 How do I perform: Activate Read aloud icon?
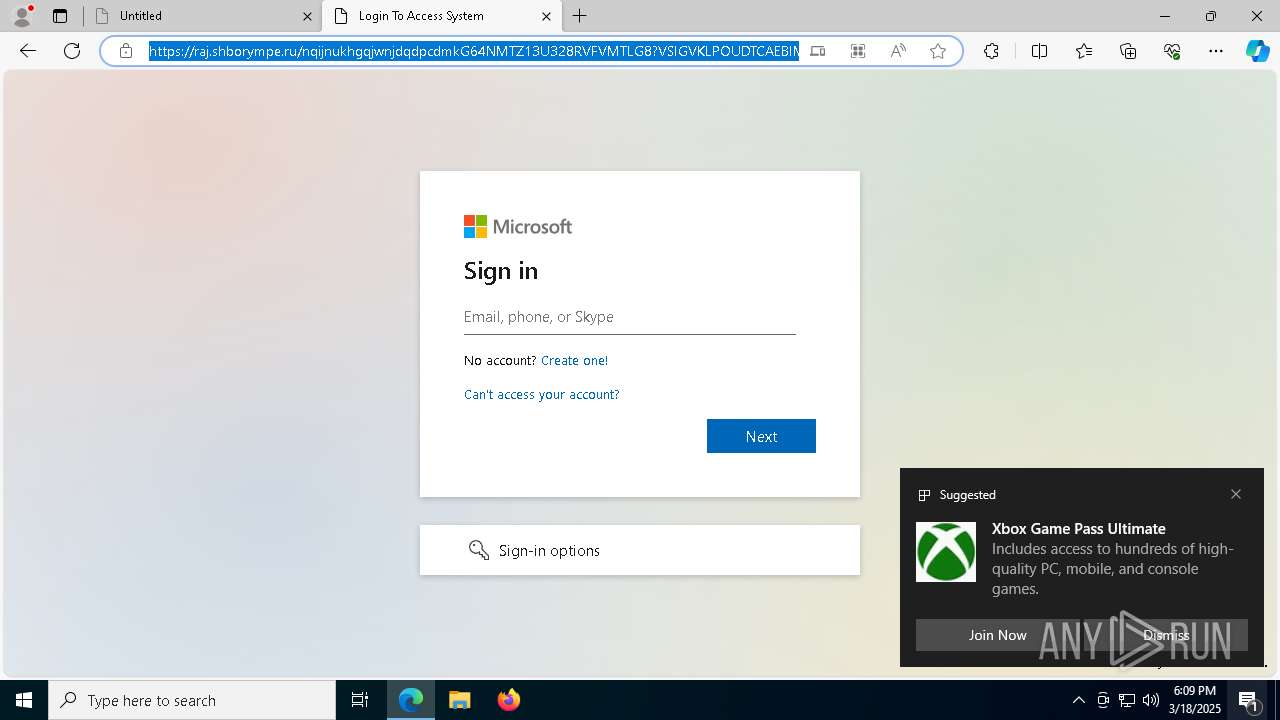pyautogui.click(x=898, y=51)
